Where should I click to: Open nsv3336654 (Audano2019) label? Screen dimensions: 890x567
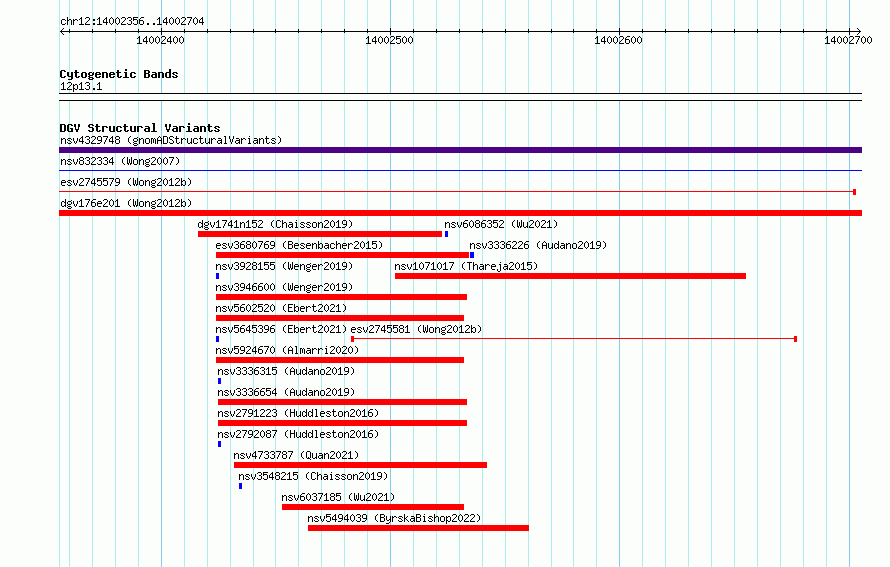tap(286, 392)
